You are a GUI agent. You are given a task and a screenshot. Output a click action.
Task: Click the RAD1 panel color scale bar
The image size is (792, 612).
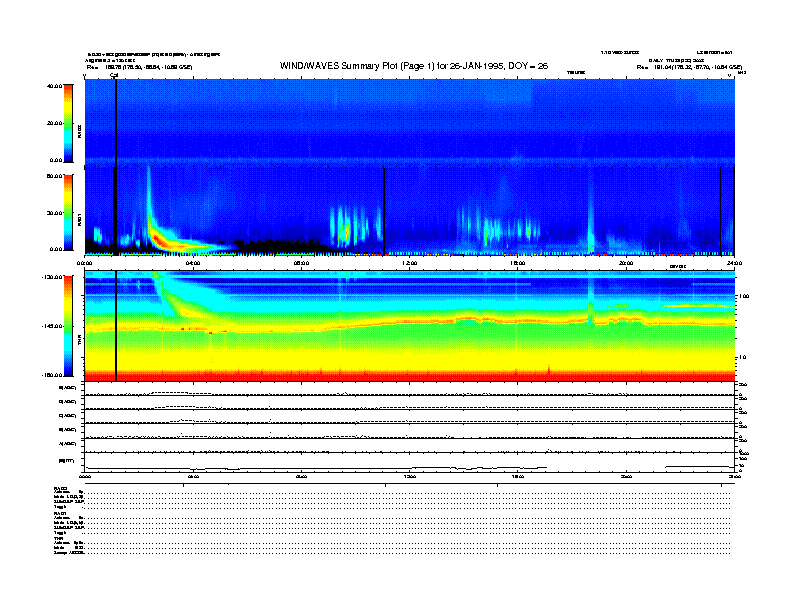[x=68, y=213]
